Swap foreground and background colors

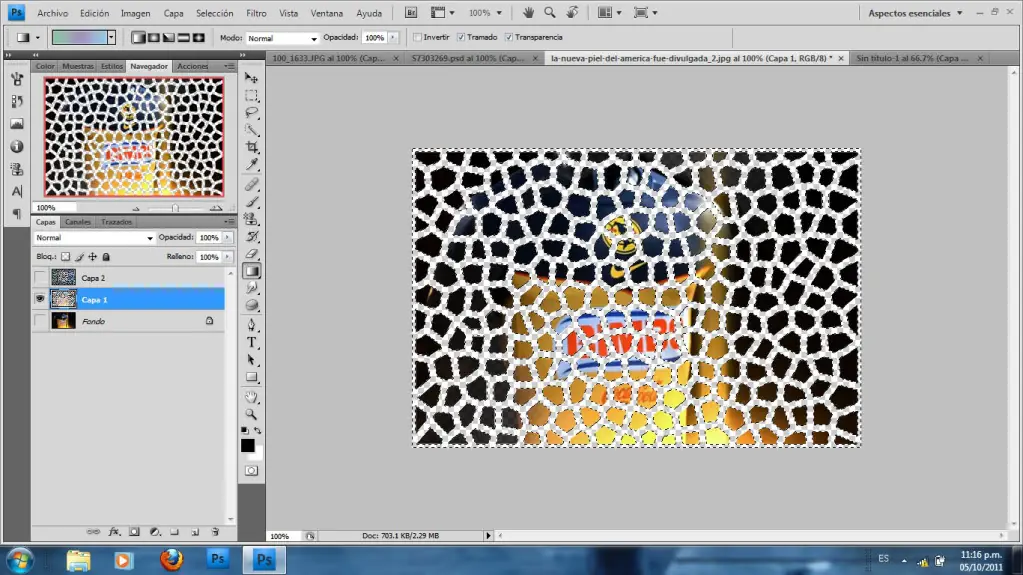(x=258, y=430)
